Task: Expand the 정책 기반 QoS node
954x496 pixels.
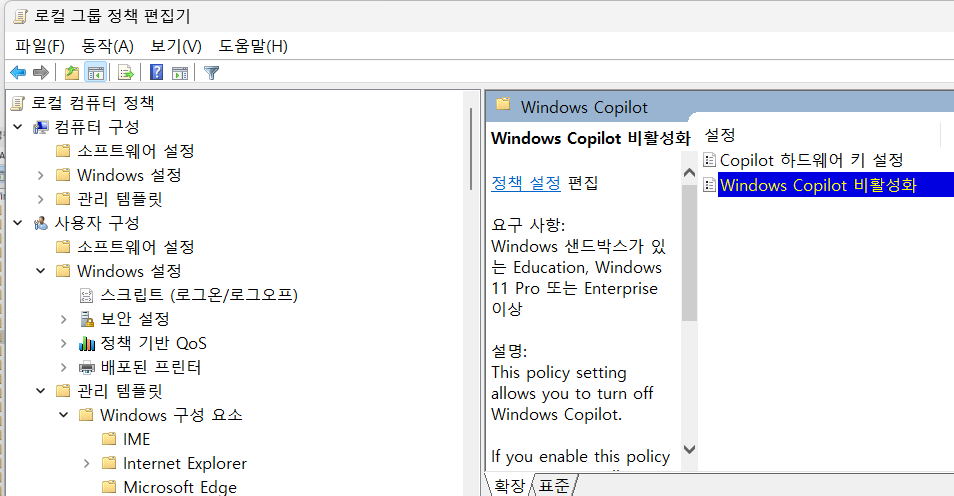Action: pos(64,343)
